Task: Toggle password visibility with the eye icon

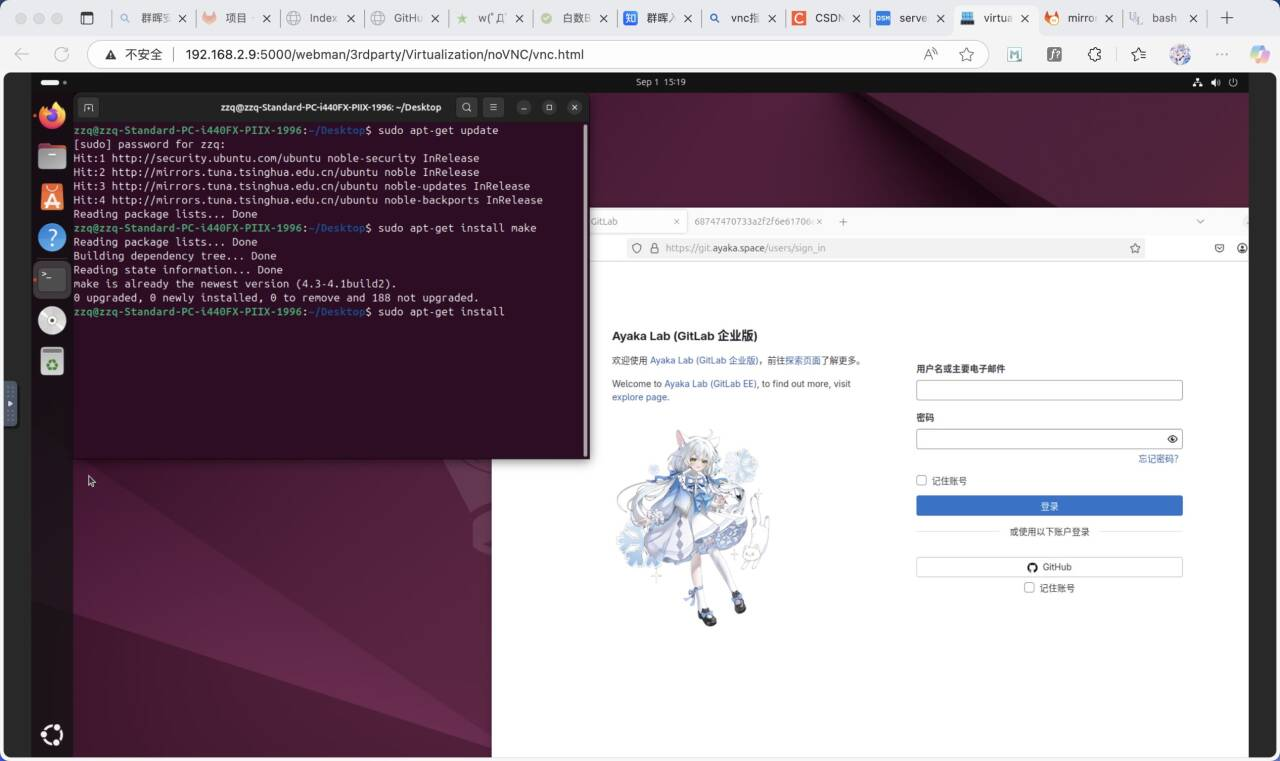Action: (x=1172, y=439)
